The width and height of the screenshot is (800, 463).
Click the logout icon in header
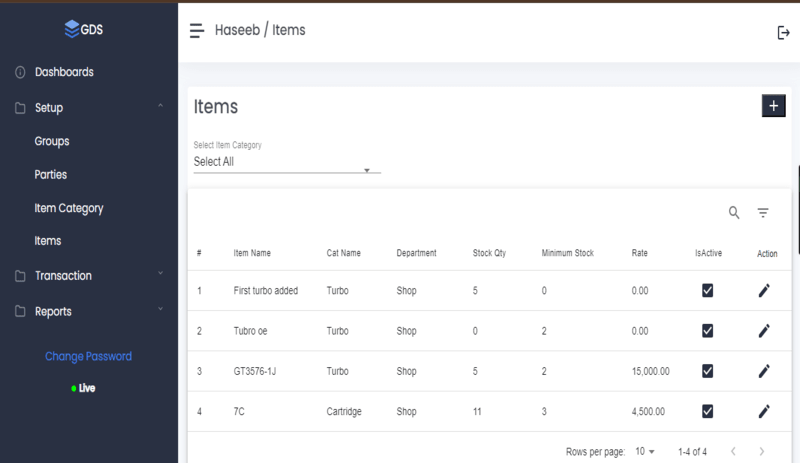pos(783,33)
